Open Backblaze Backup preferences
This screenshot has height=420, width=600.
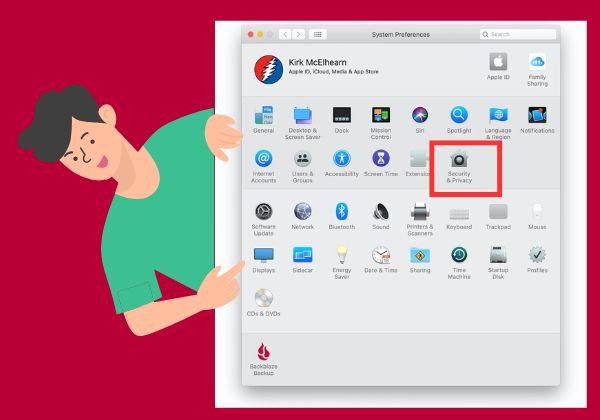(x=264, y=358)
